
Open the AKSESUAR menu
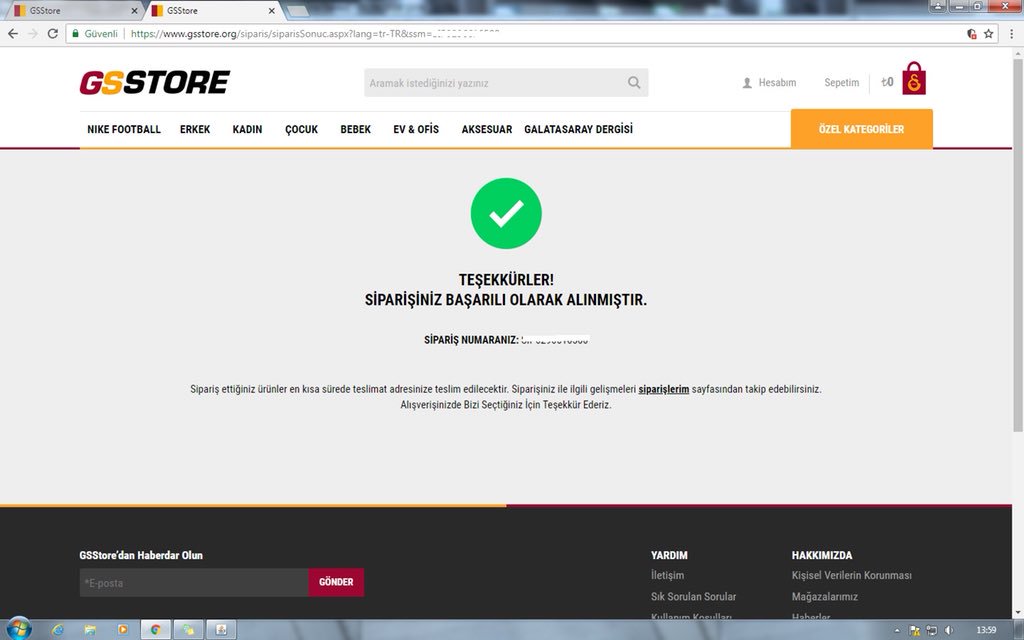[x=487, y=129]
